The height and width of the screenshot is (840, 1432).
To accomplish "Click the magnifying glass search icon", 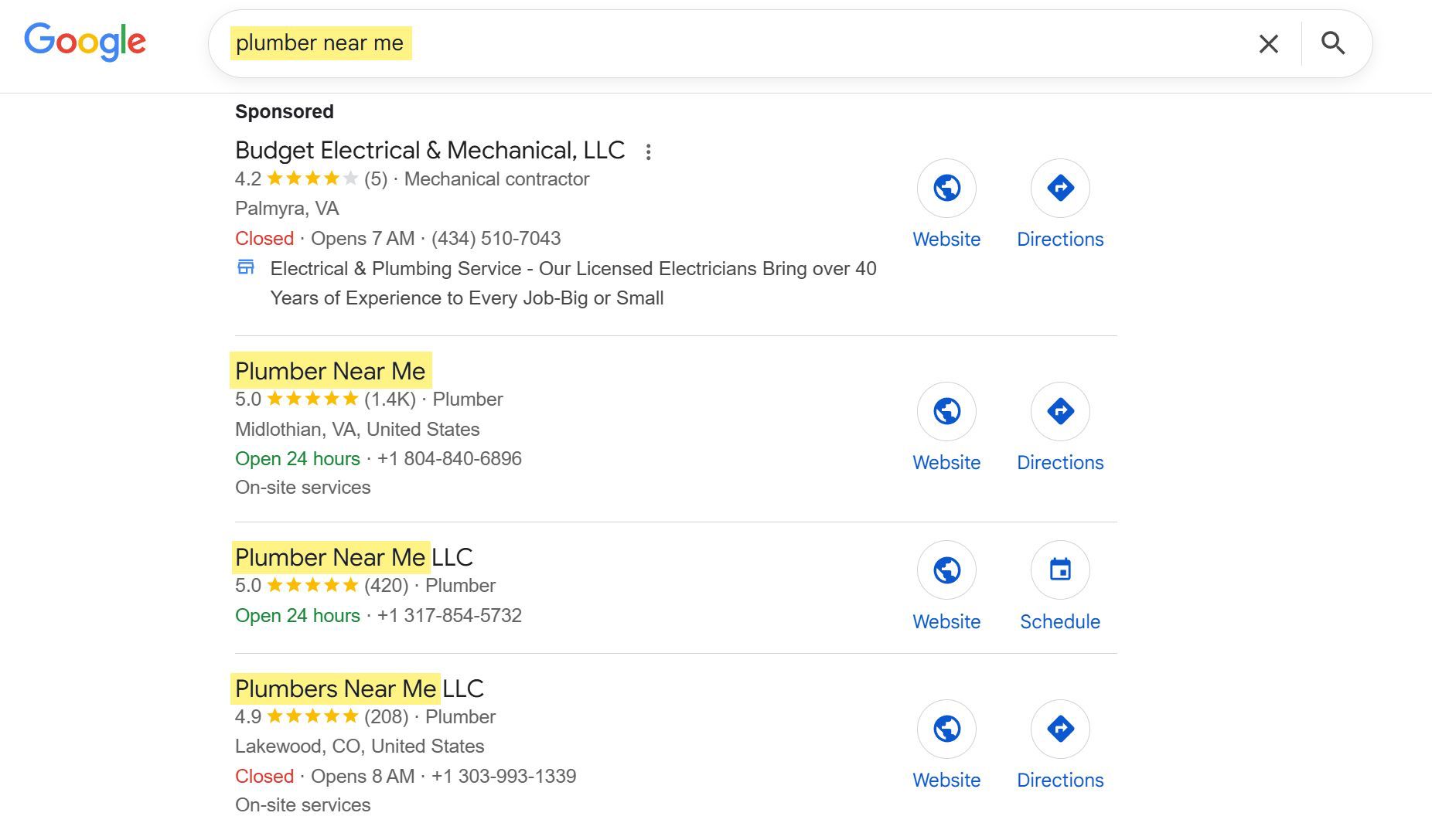I will [1333, 43].
